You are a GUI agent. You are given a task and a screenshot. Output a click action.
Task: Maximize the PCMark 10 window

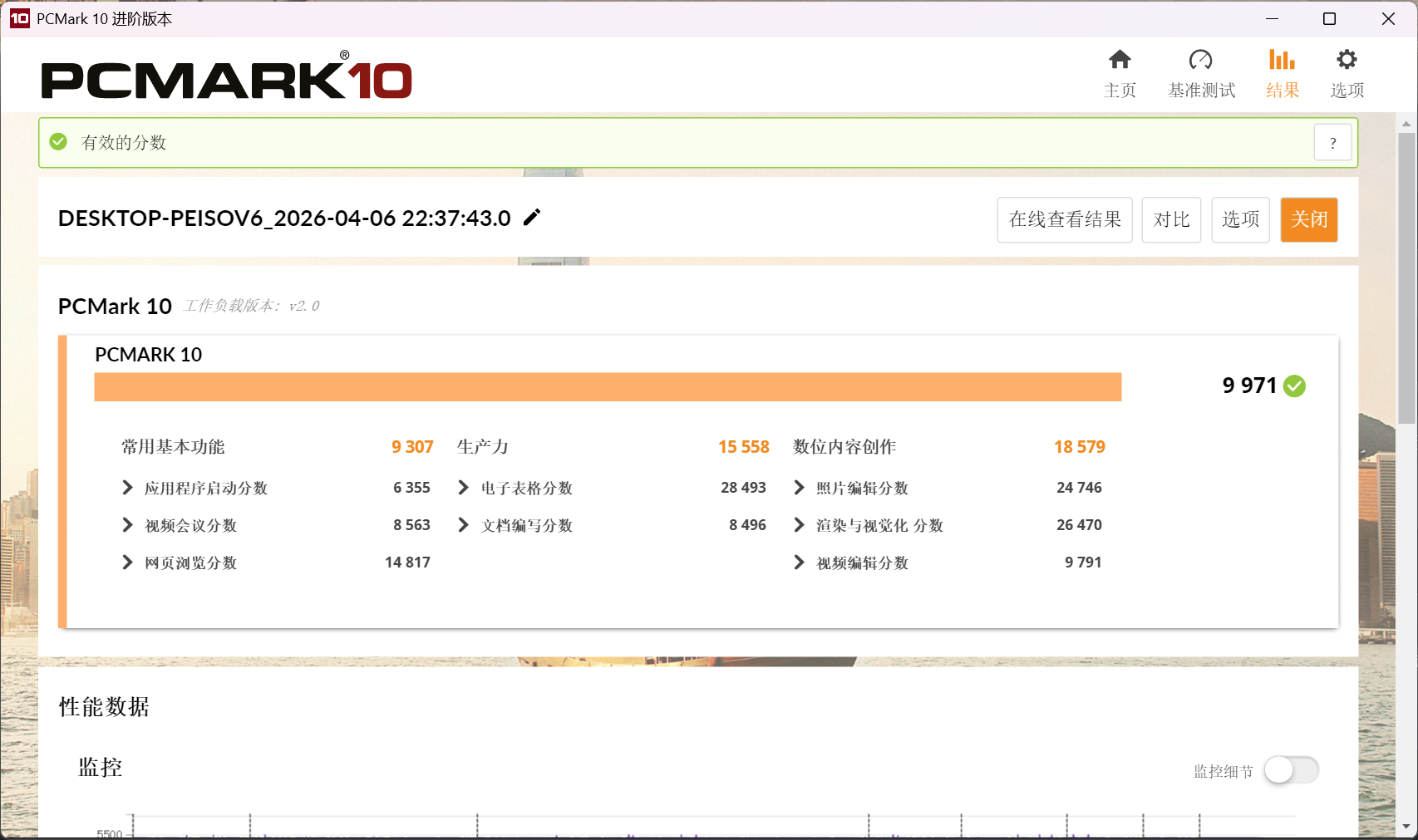1329,18
